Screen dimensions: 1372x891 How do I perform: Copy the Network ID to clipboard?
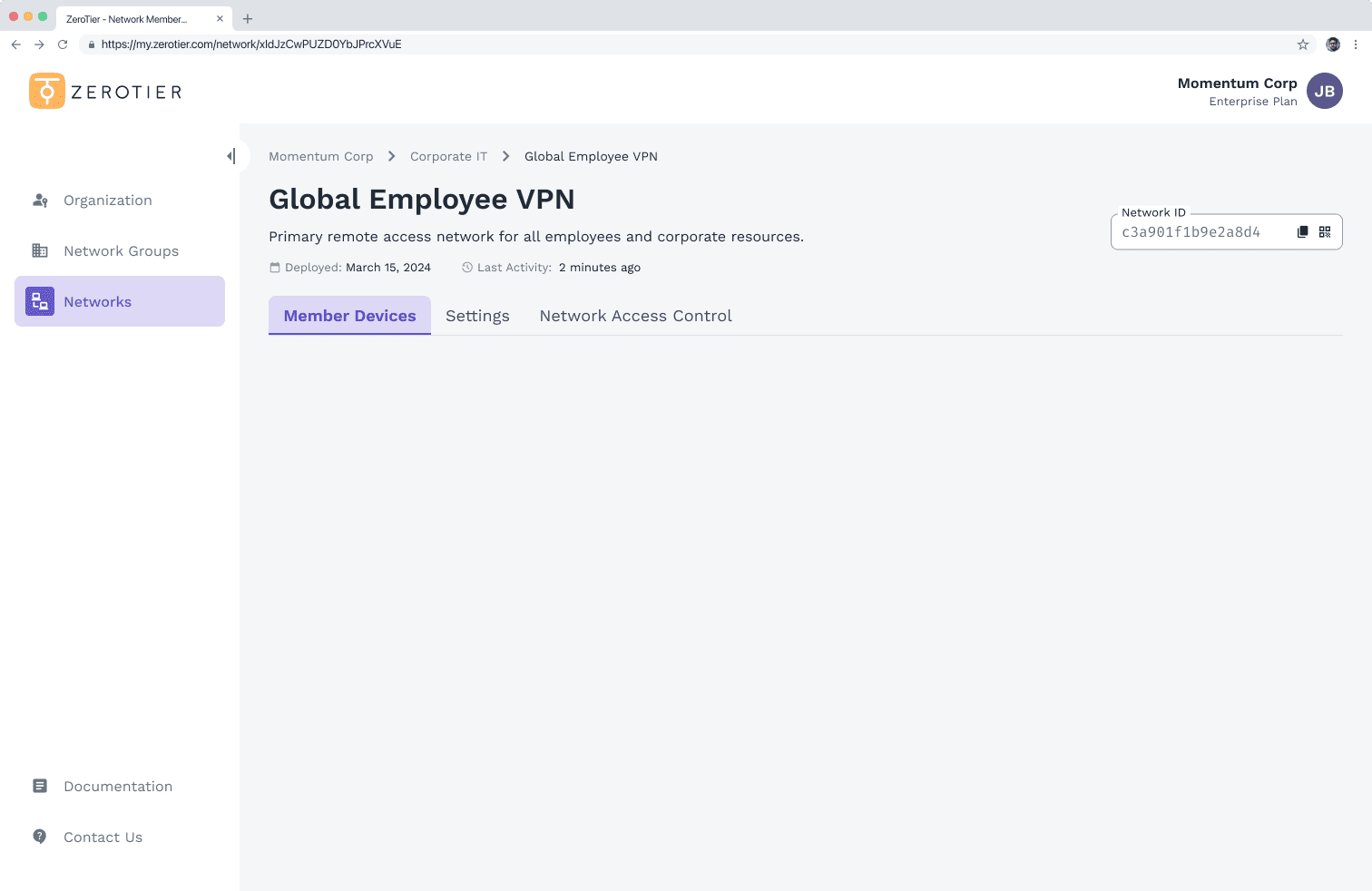tap(1302, 232)
